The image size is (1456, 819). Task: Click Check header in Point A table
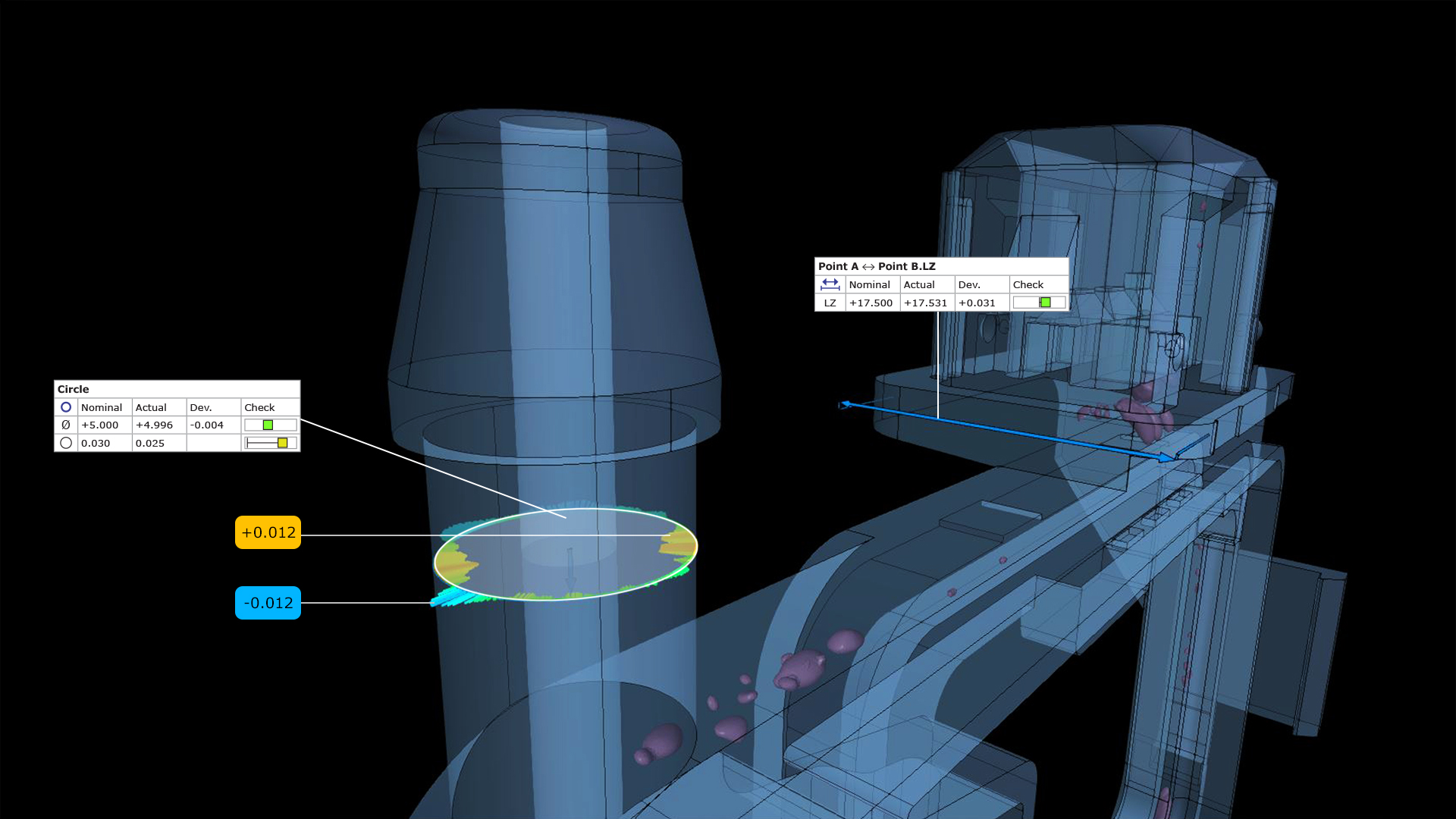tap(1028, 284)
